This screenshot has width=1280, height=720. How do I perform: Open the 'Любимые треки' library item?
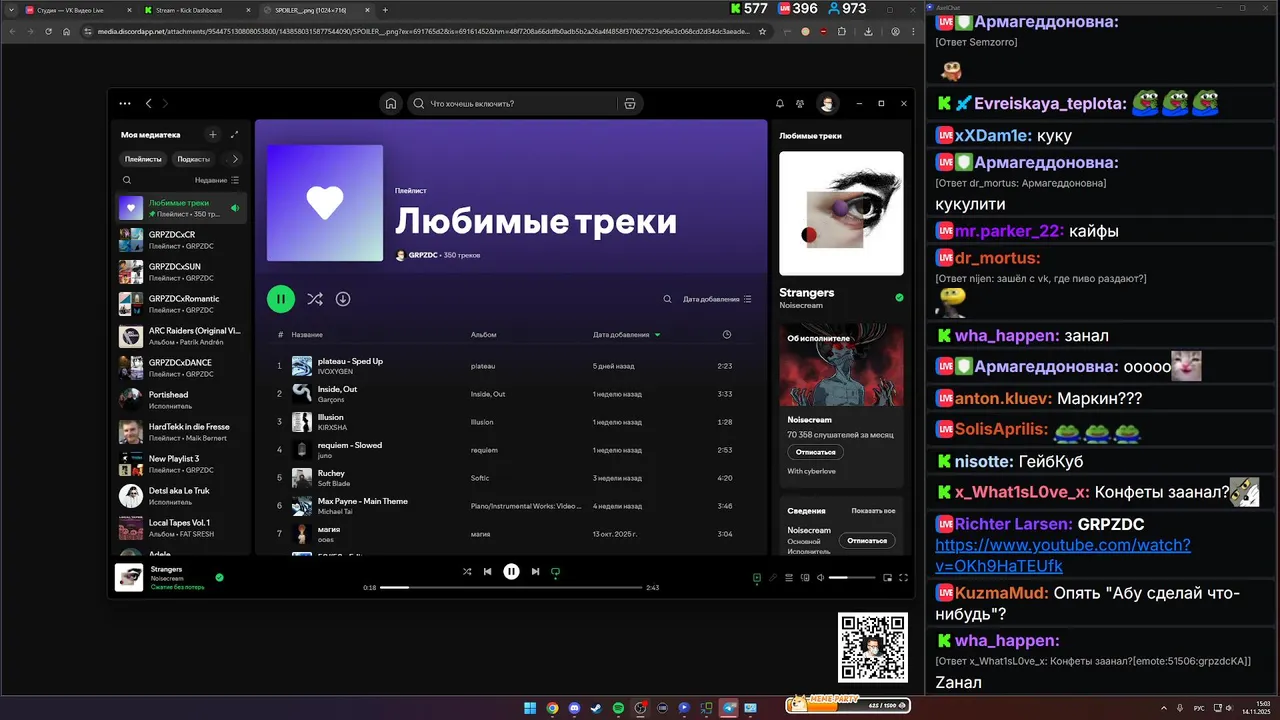point(180,208)
